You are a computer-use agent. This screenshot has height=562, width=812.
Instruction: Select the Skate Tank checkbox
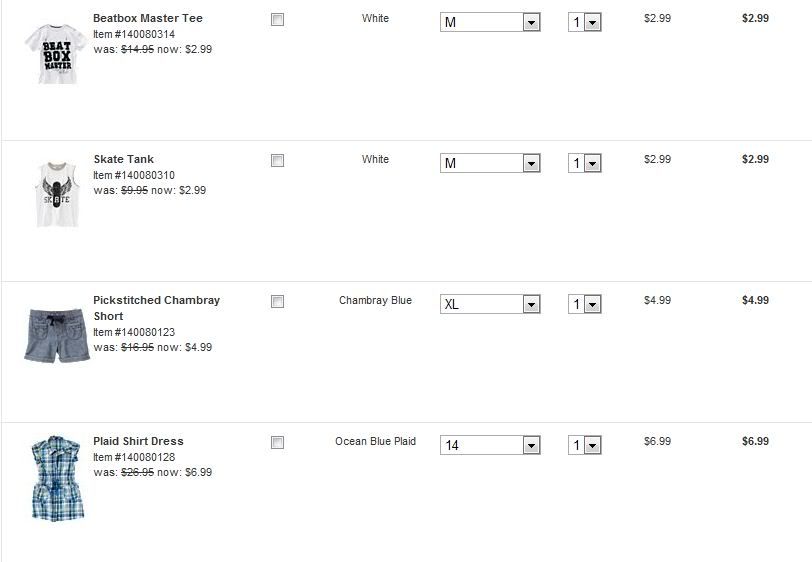(x=277, y=161)
